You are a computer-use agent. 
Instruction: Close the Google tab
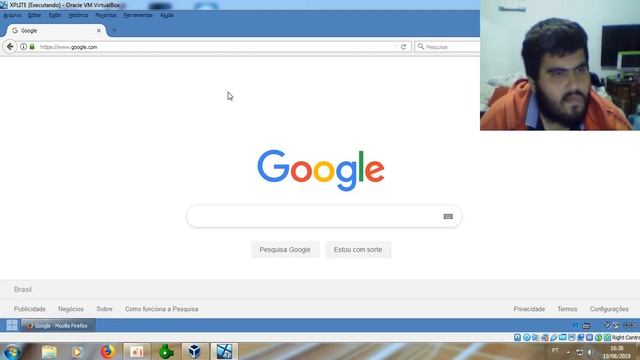(98, 30)
